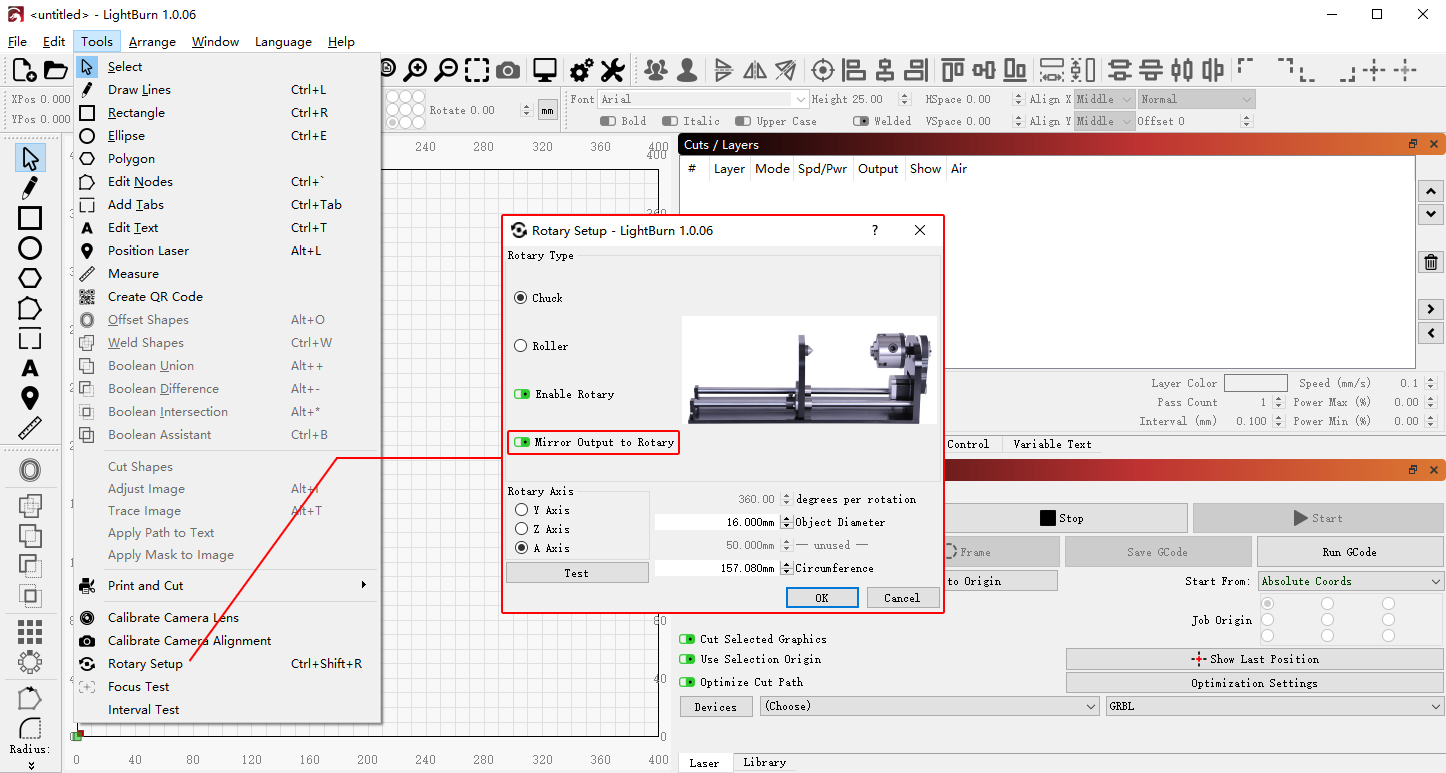Viewport: 1446px width, 773px height.
Task: Click the Zoom In magnifier icon
Action: (x=415, y=70)
